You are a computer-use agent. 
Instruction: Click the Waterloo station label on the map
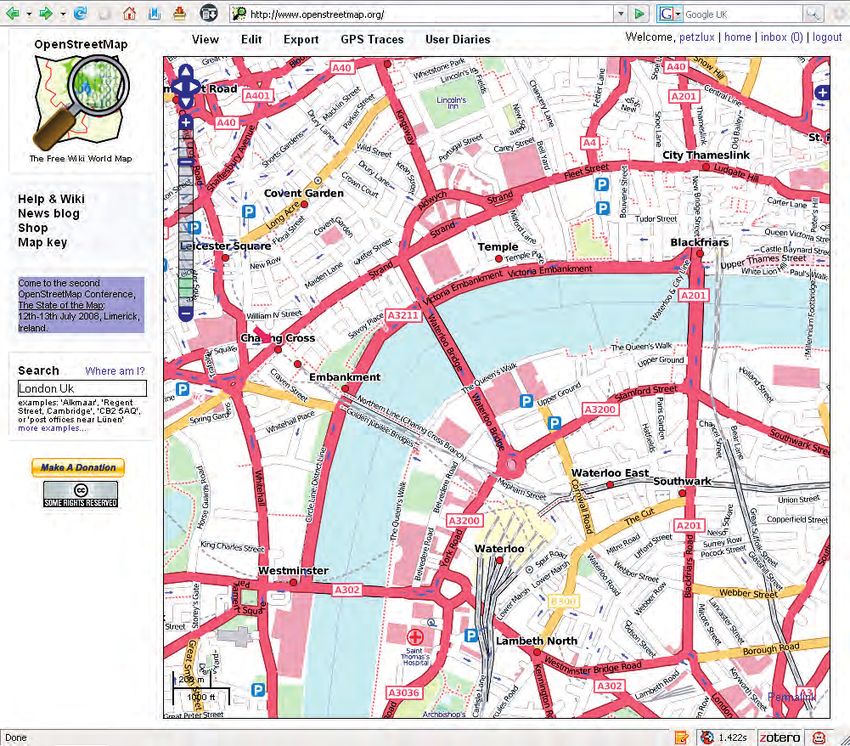coord(499,549)
